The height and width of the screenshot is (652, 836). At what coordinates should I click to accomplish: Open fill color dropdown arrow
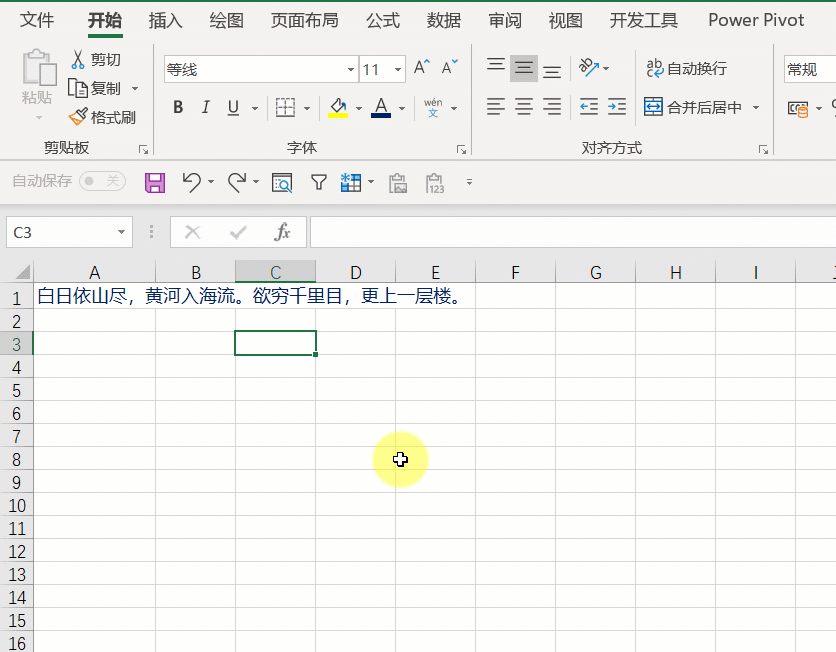(359, 108)
